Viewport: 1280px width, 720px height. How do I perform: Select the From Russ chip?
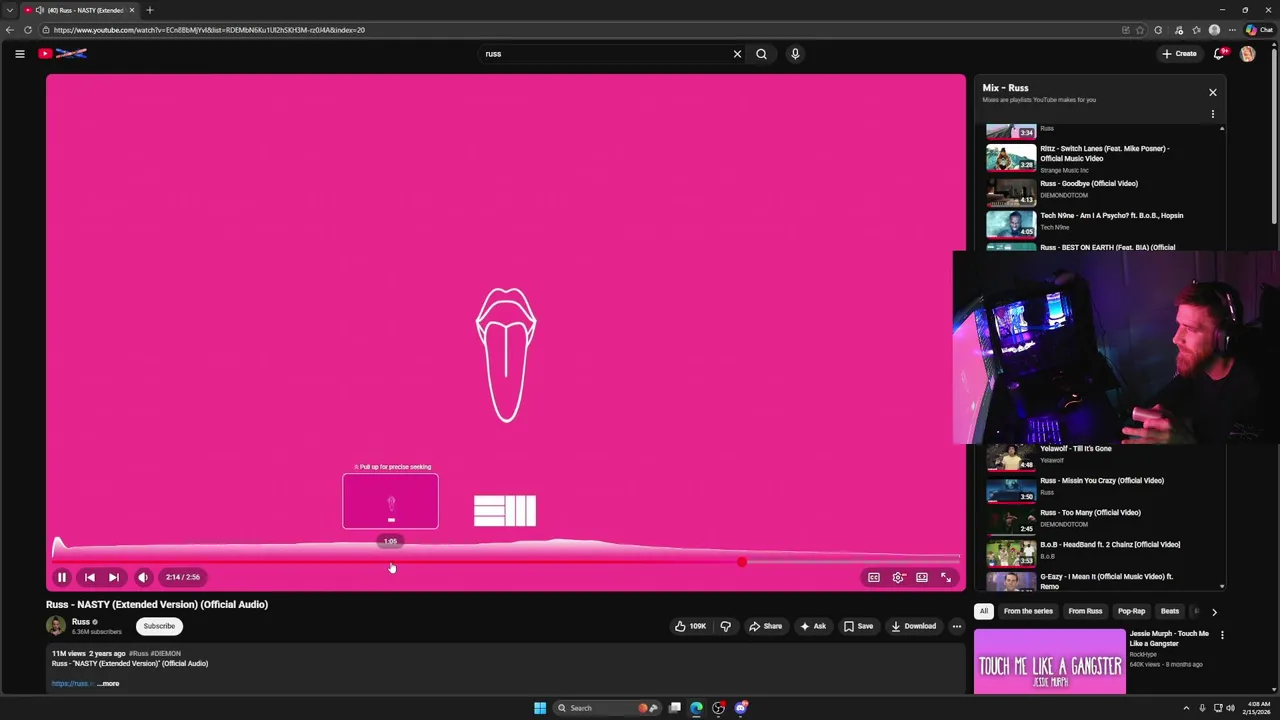(x=1085, y=611)
